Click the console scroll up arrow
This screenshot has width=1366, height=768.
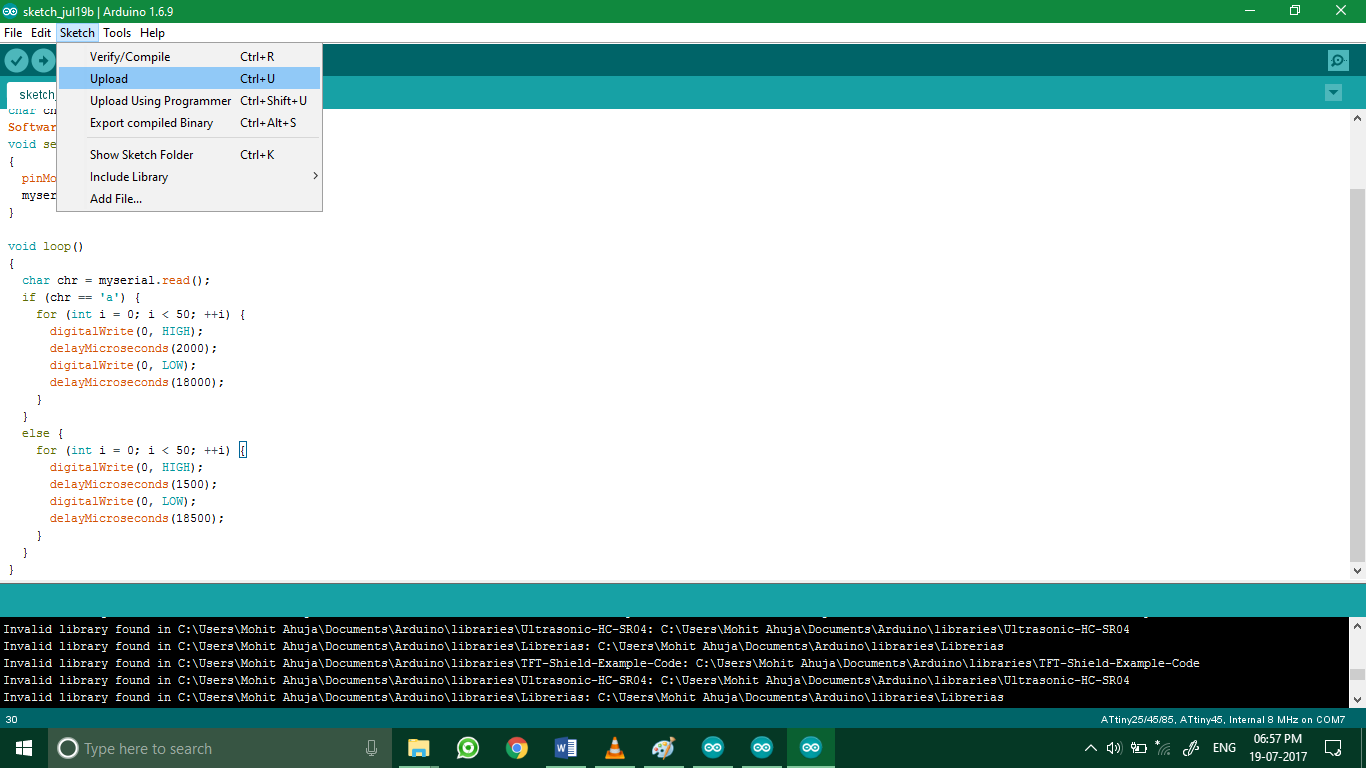coord(1357,626)
